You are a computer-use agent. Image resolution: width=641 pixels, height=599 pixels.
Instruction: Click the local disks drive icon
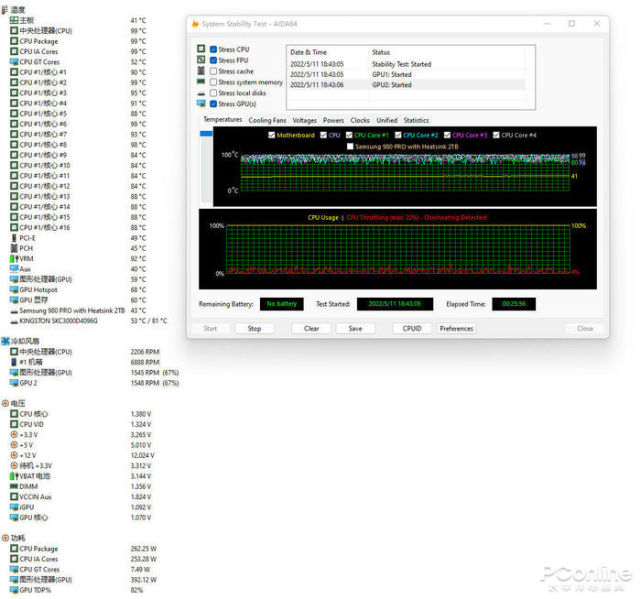201,94
